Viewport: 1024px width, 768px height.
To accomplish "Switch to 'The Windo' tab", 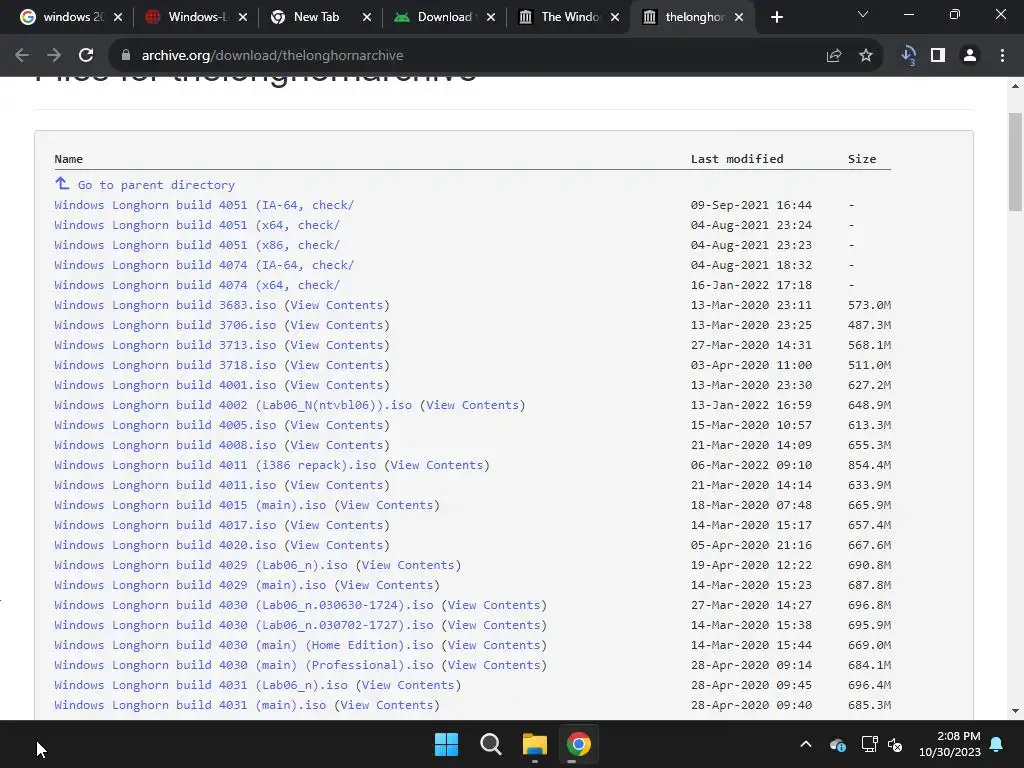I will click(569, 18).
